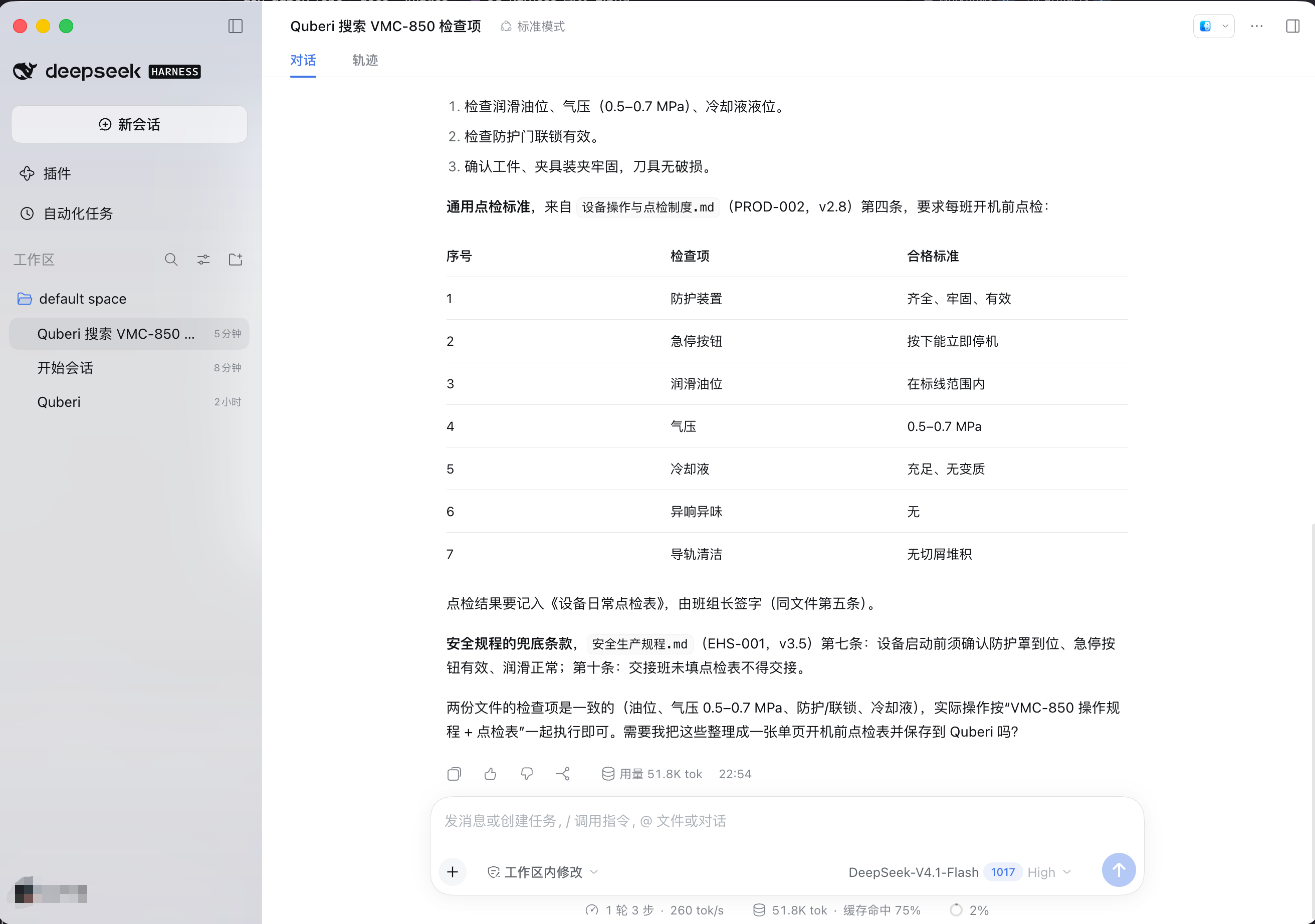Focus the message input field
Viewport: 1315px width, 924px height.
point(787,821)
